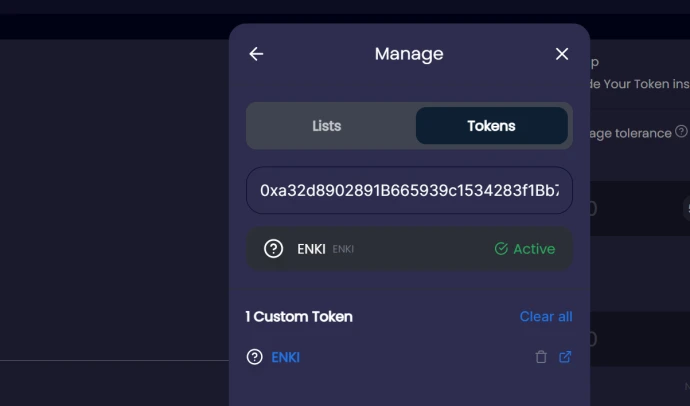Click the upper amount field behind the dialog
Image resolution: width=690 pixels, height=406 pixels.
click(640, 208)
